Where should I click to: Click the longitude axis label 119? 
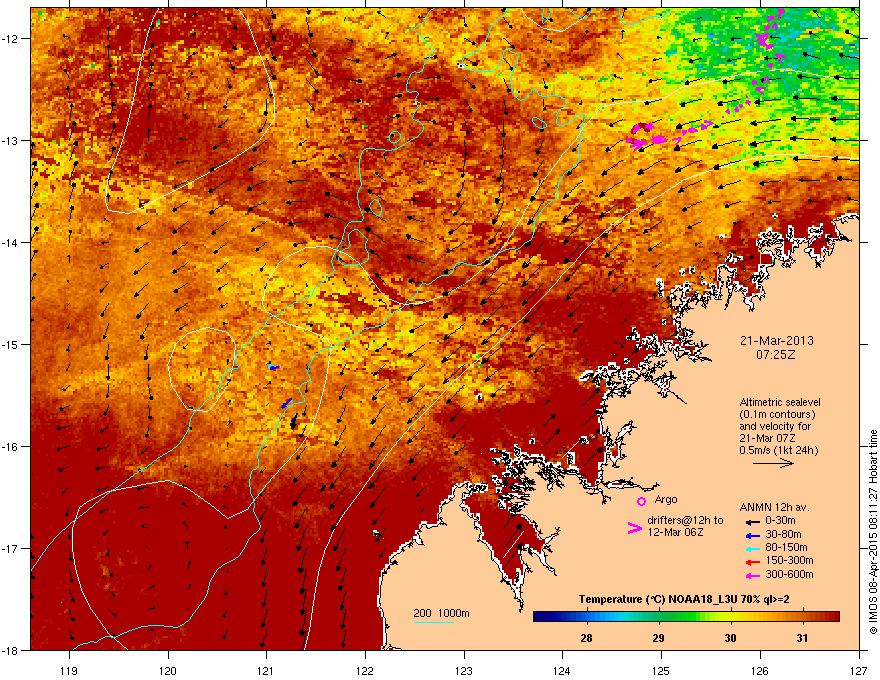click(x=69, y=671)
